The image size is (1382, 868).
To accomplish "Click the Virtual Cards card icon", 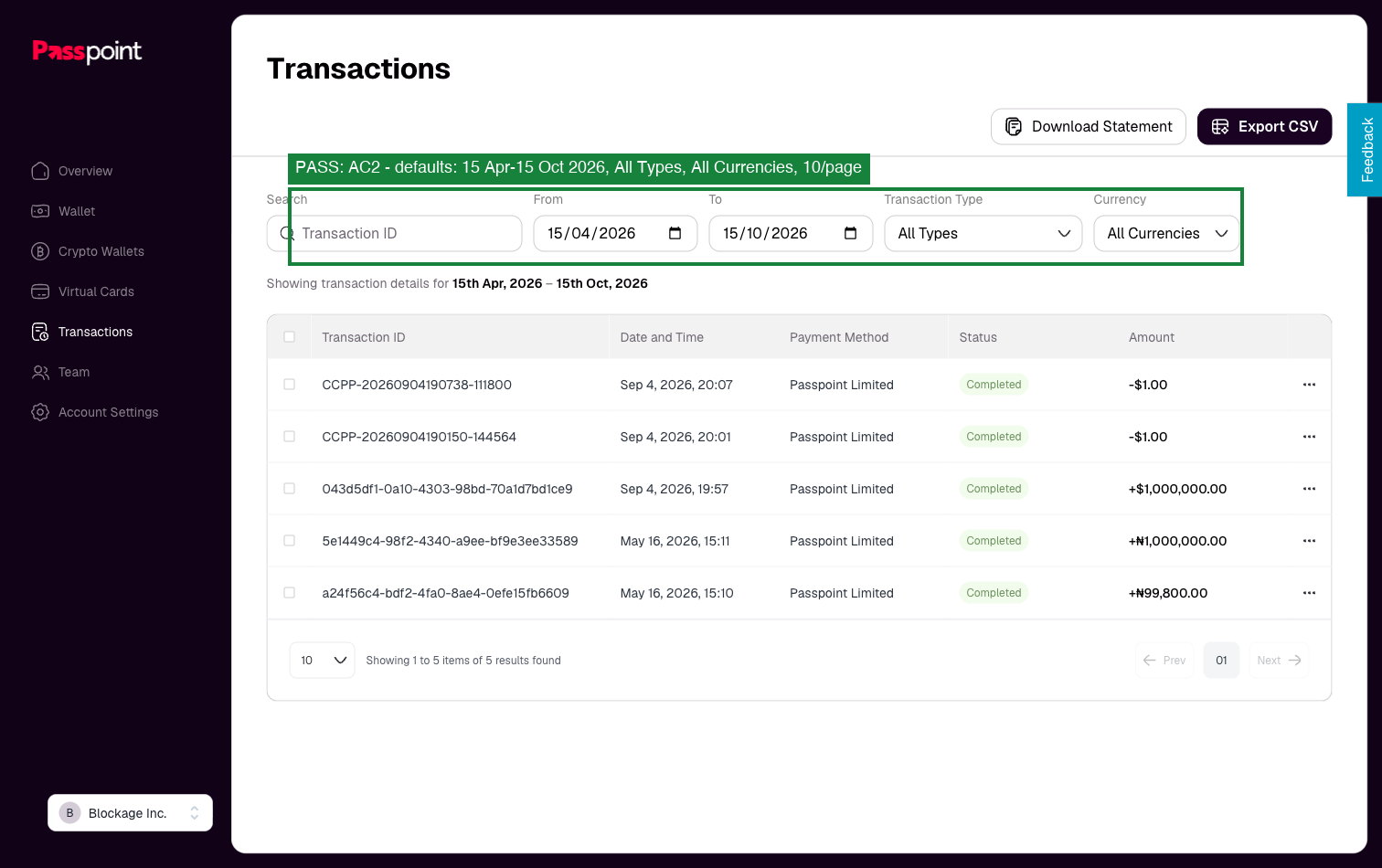I will 40,291.
